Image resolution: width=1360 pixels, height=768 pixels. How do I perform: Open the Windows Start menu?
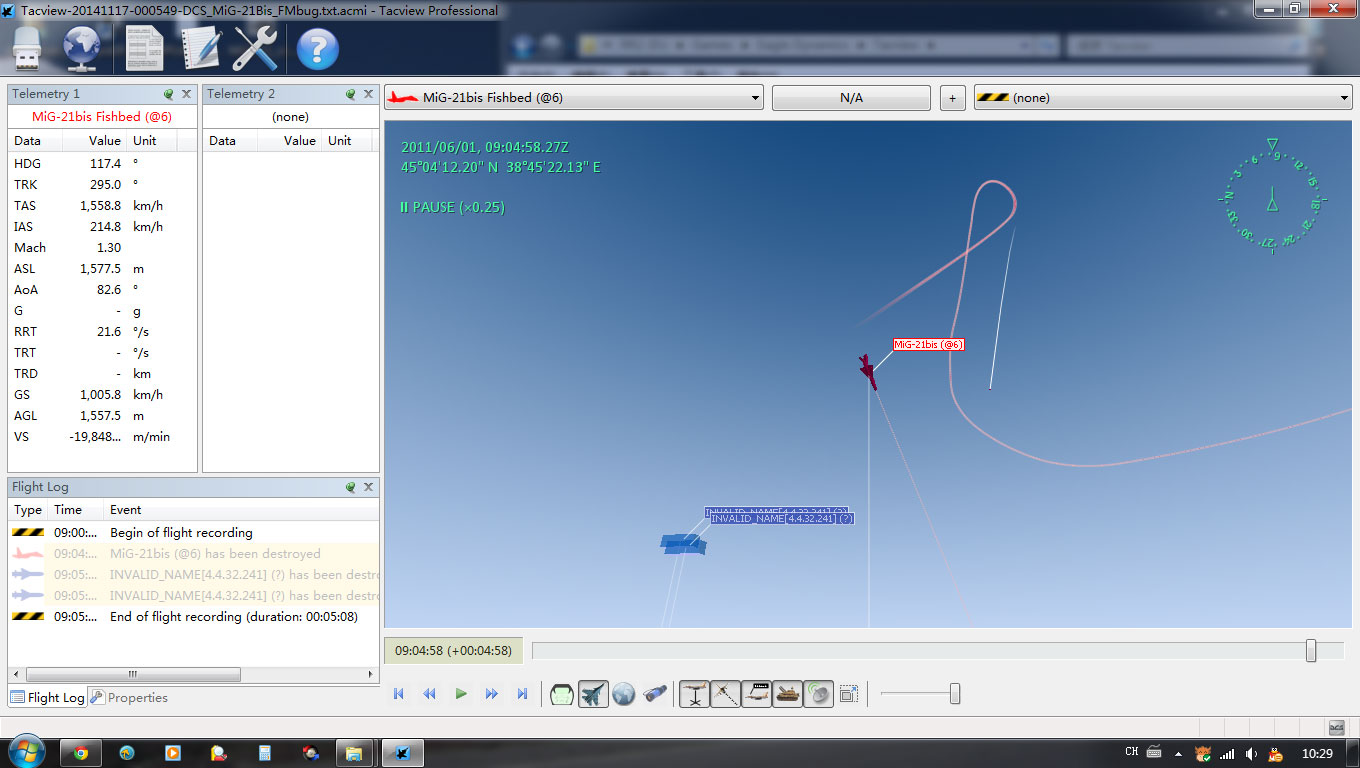[26, 752]
